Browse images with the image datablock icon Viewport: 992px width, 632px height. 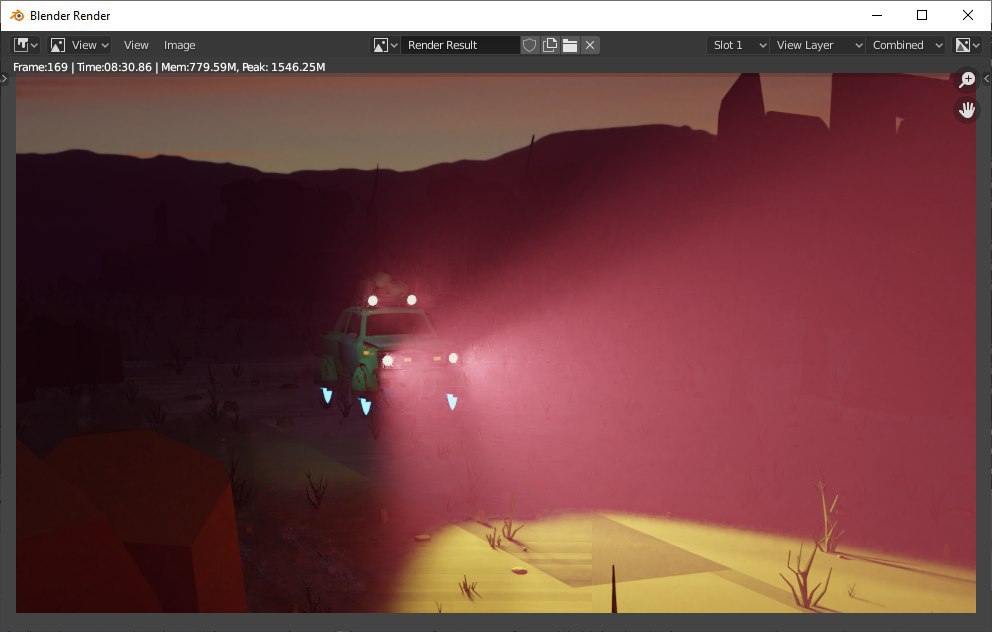pos(385,45)
